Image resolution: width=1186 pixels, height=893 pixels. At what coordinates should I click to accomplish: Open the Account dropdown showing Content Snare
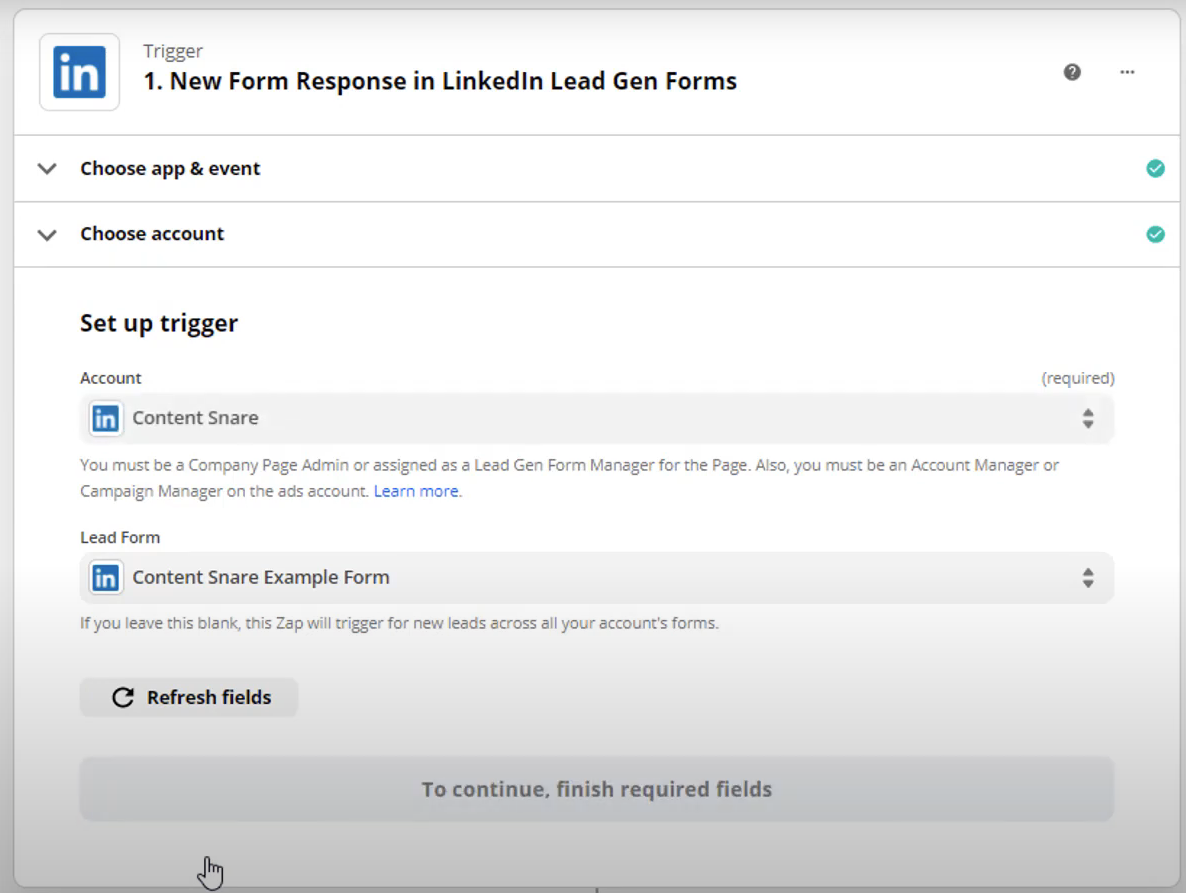597,418
